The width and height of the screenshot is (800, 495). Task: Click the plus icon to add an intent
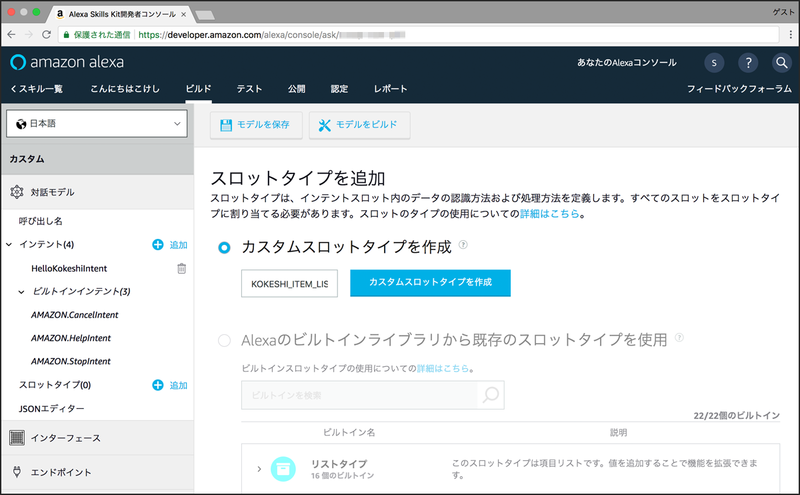(x=158, y=245)
